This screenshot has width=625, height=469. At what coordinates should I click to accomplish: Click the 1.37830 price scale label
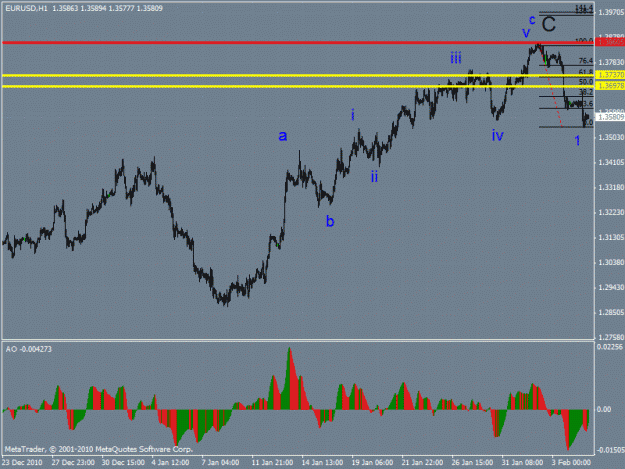click(x=611, y=63)
